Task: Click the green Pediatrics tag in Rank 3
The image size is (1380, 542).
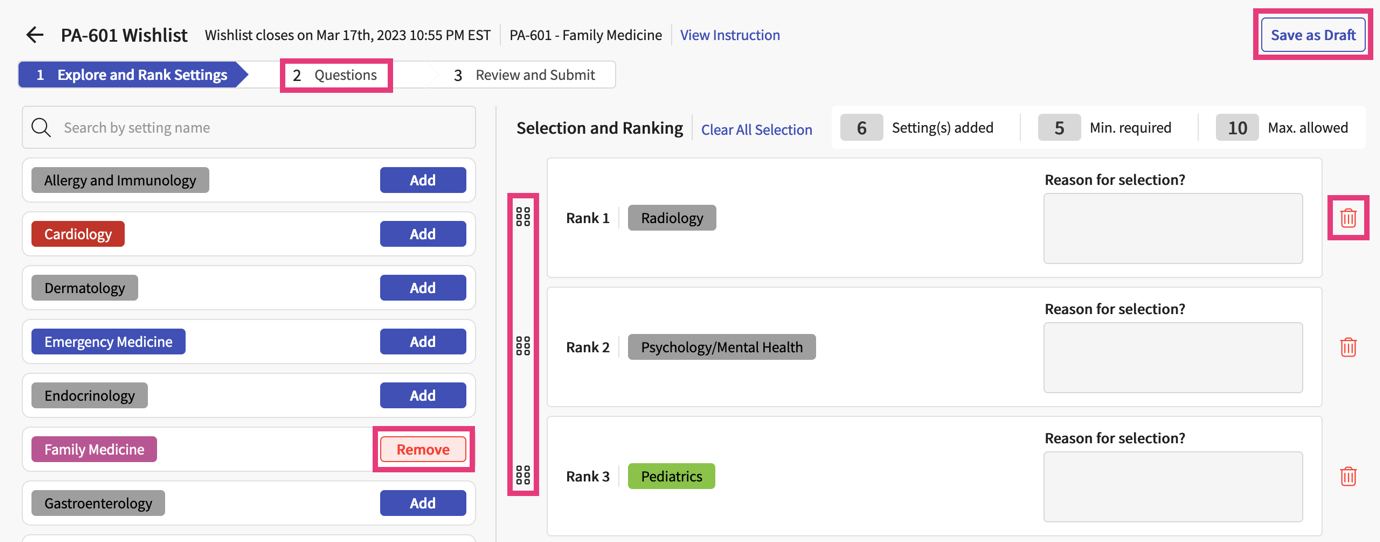Action: point(671,476)
